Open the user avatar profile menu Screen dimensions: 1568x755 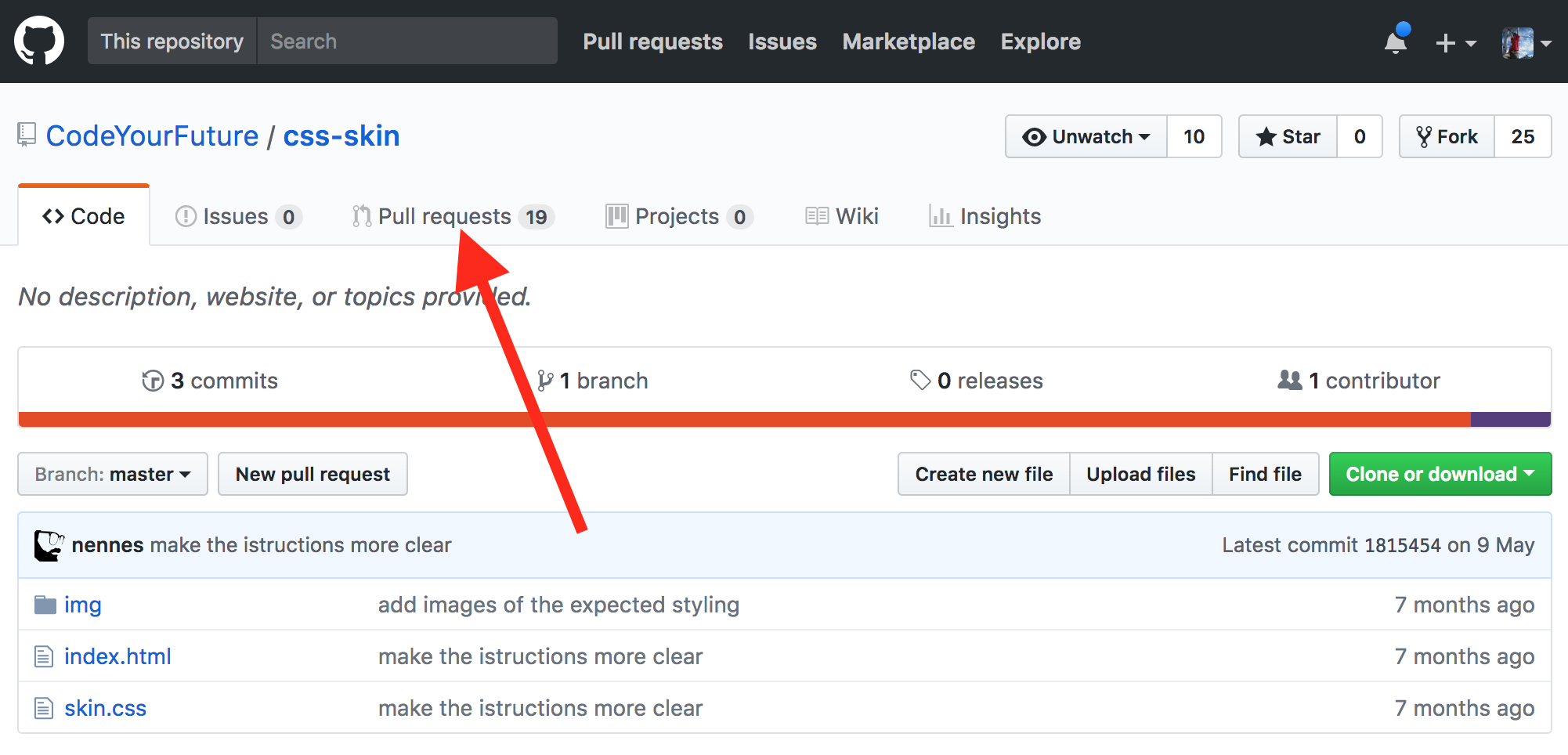1526,43
